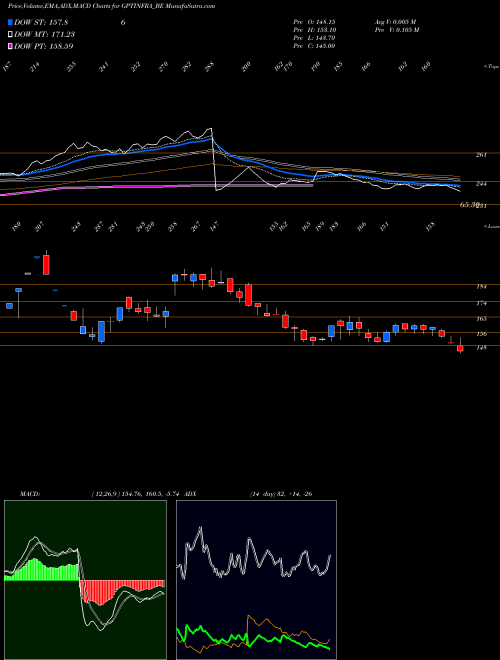Click the blue DOW ST legend swatch
This screenshot has height=660, width=500.
pyautogui.click(x=10, y=22)
